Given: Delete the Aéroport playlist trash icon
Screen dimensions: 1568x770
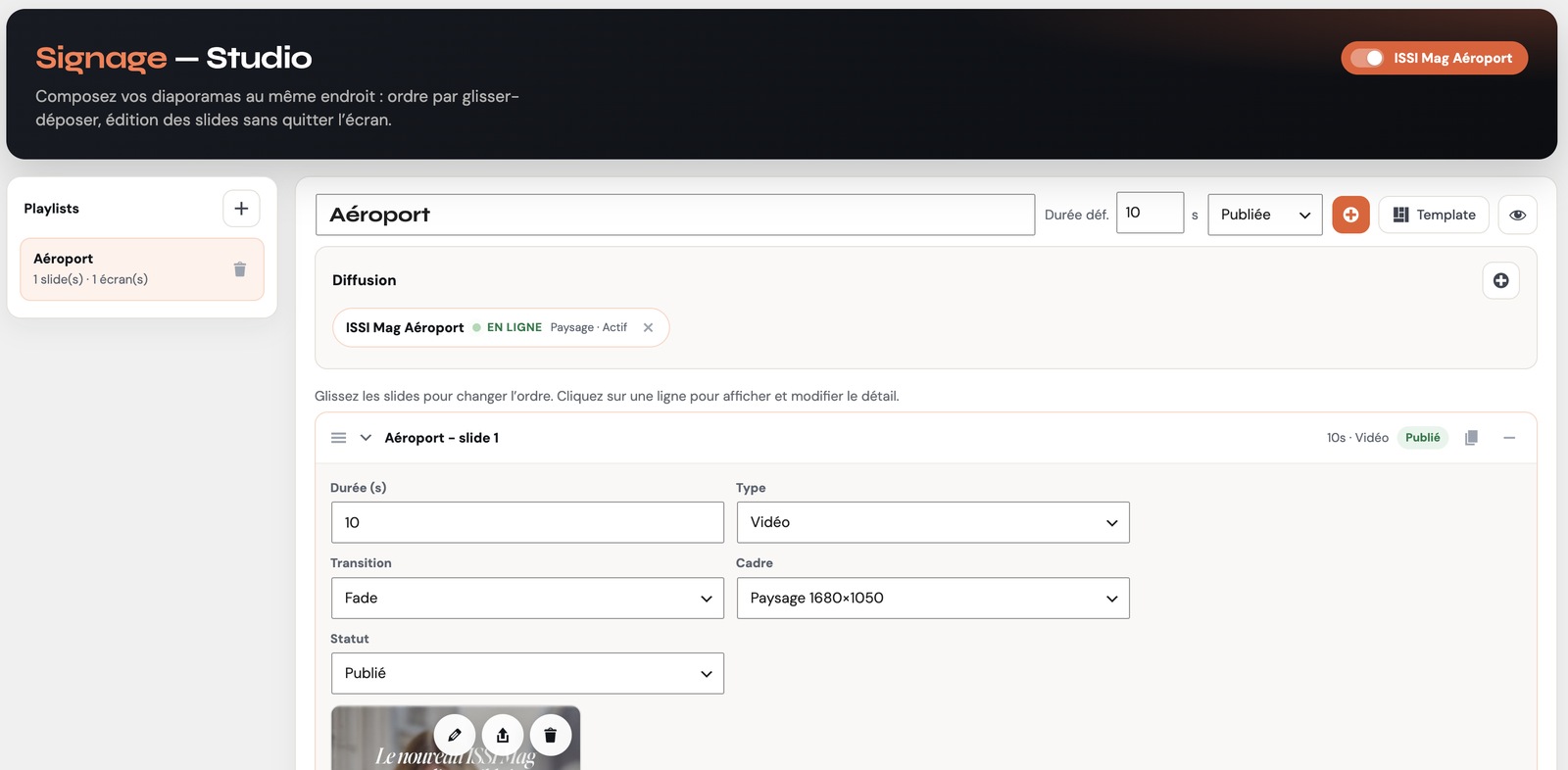Looking at the screenshot, I should (x=240, y=269).
